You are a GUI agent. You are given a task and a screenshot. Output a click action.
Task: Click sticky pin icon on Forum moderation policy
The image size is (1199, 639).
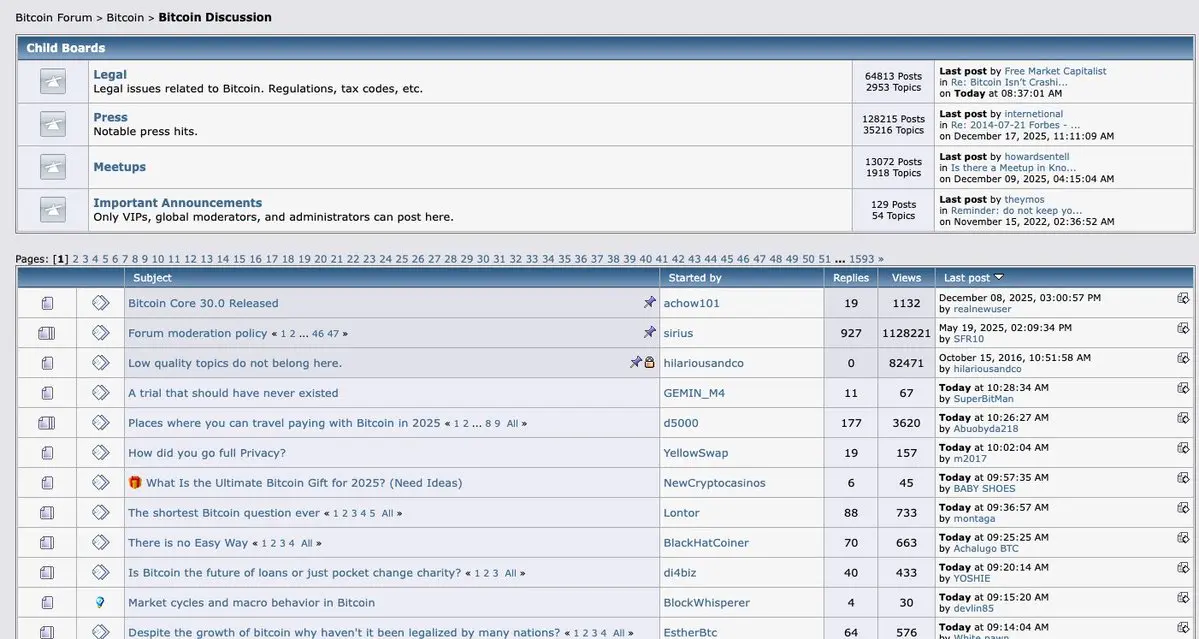click(649, 332)
